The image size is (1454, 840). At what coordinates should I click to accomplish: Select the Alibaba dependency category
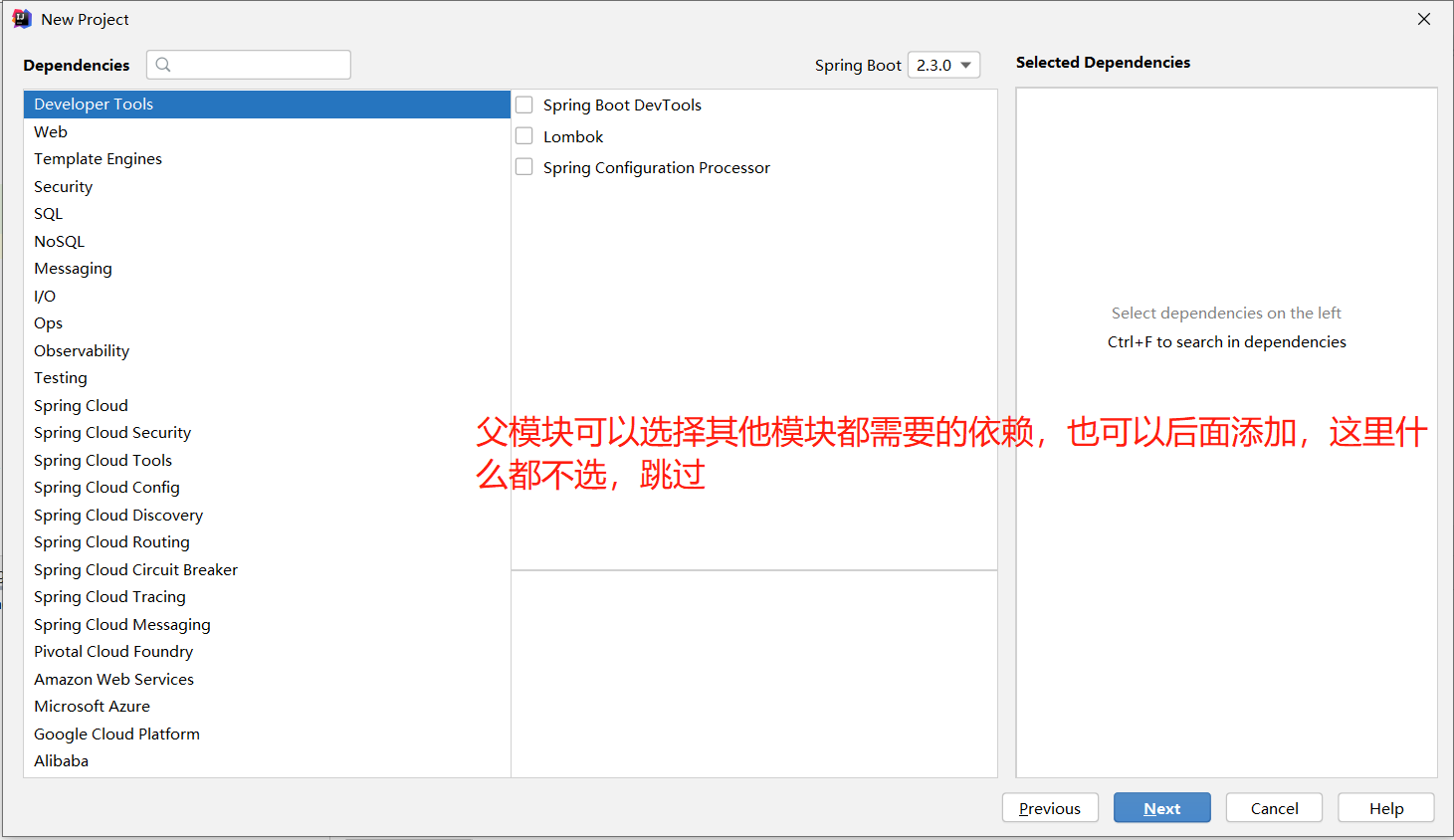tap(61, 760)
